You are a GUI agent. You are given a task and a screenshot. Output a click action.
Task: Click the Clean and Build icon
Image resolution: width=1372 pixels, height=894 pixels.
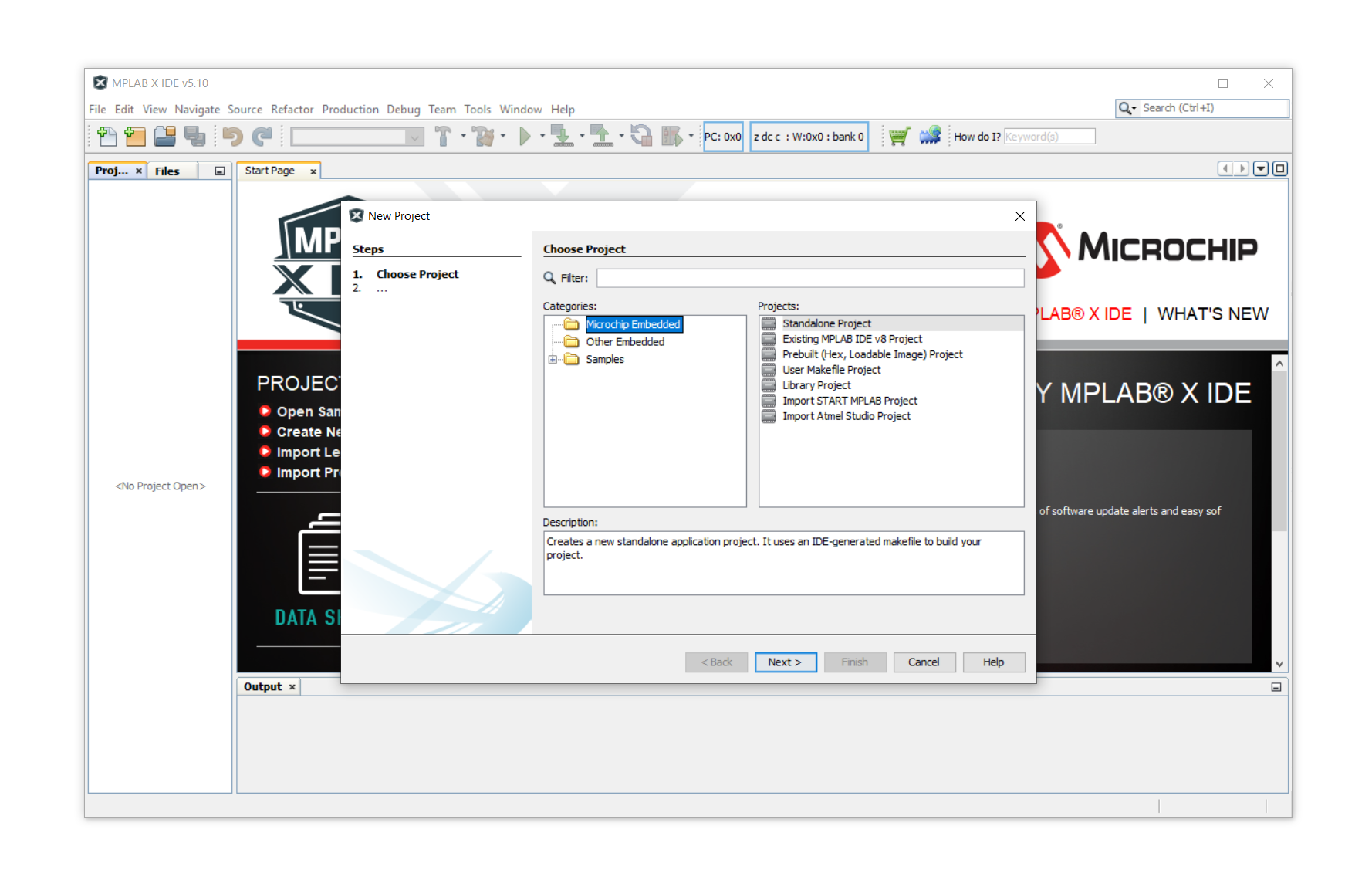pyautogui.click(x=484, y=137)
